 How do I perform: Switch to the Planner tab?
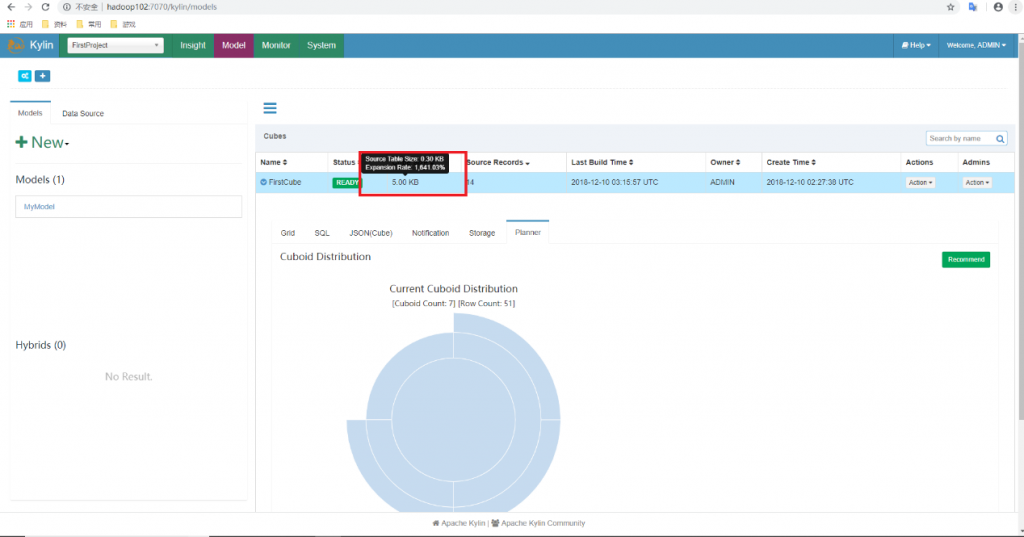click(x=528, y=233)
